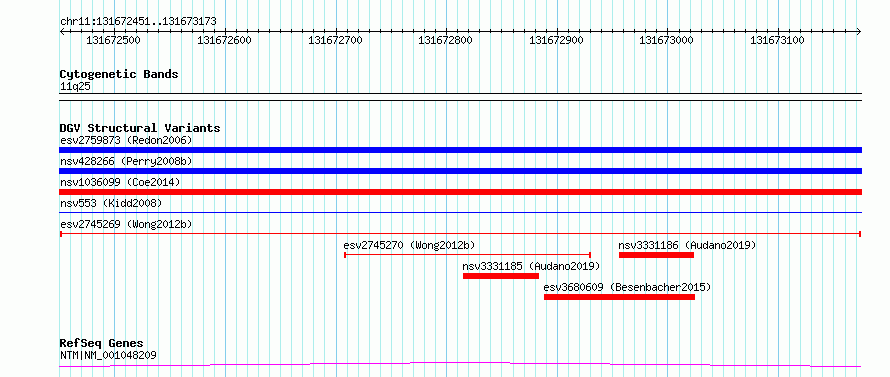Viewport: 890px width, 377px height.
Task: Click ruler position 131673000
Action: 667,40
